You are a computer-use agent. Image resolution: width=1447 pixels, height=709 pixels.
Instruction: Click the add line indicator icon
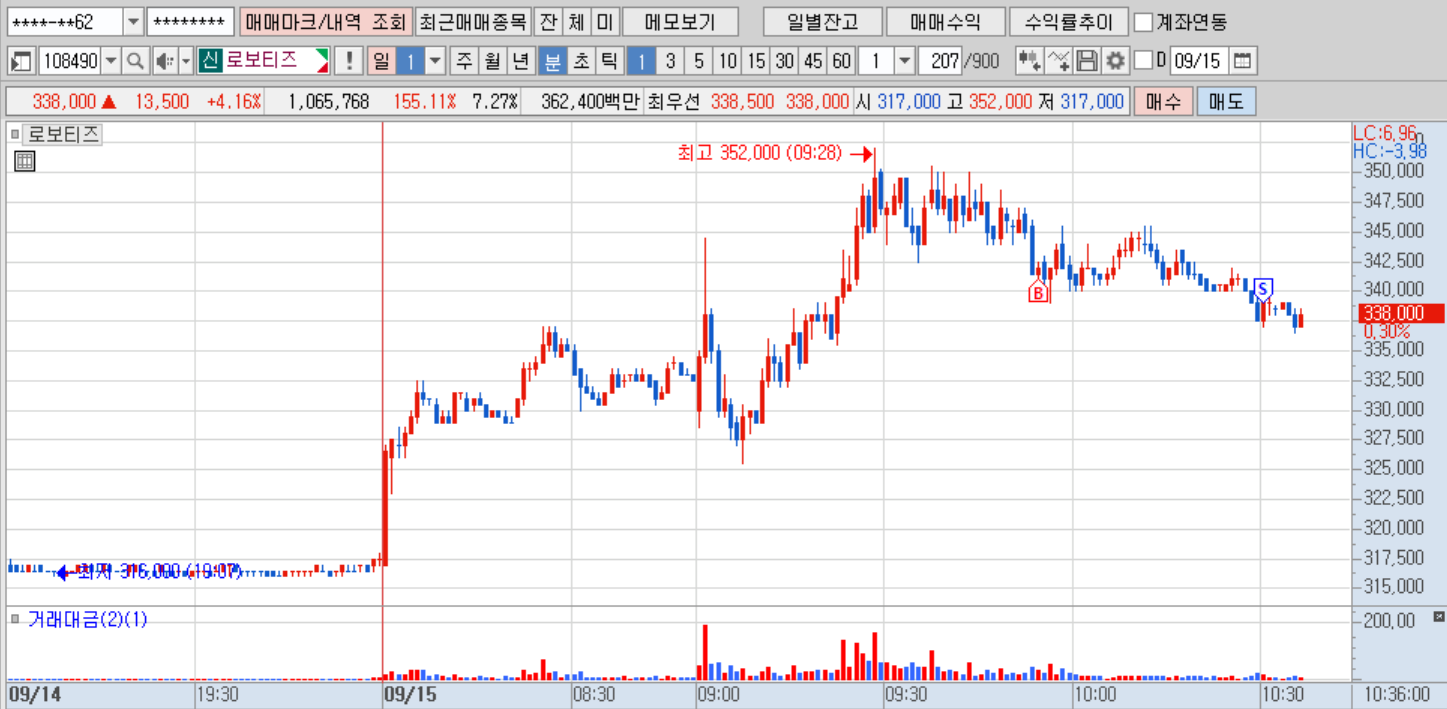point(1059,61)
